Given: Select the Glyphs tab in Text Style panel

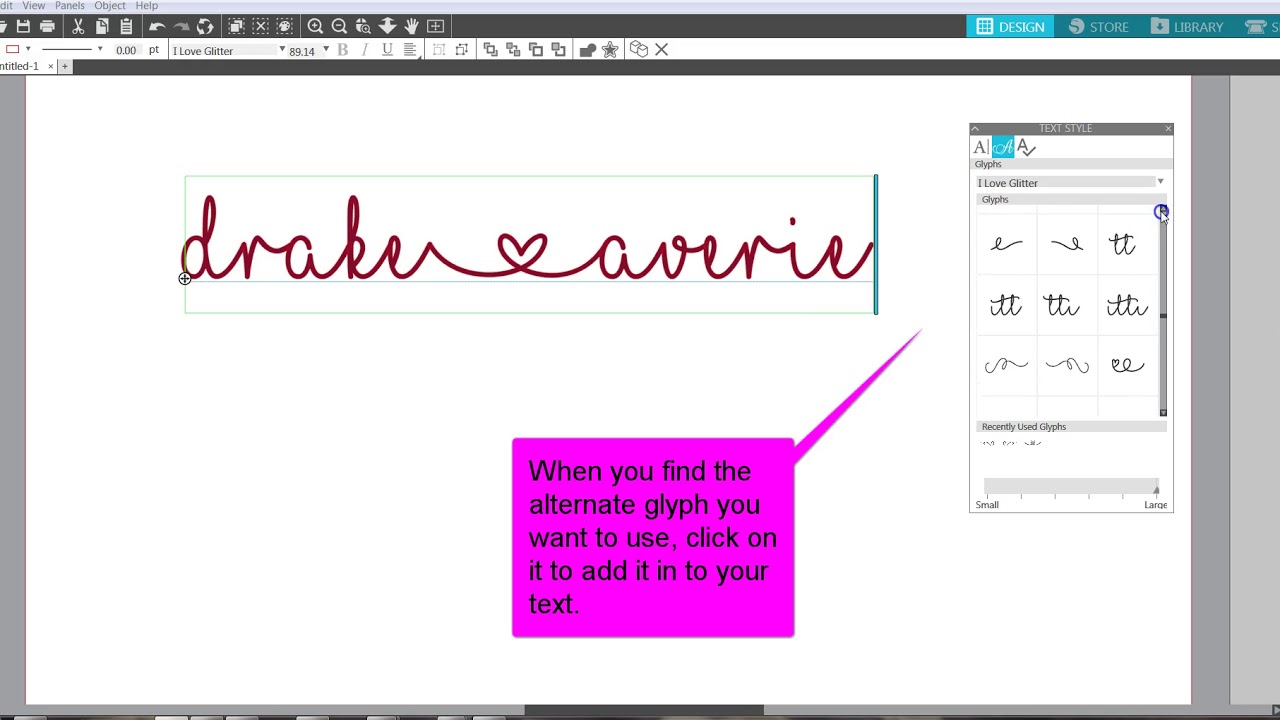Looking at the screenshot, I should 1003,148.
